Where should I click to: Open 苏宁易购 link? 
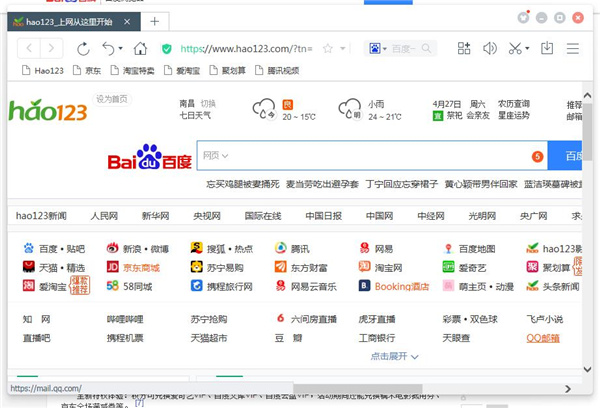point(217,267)
